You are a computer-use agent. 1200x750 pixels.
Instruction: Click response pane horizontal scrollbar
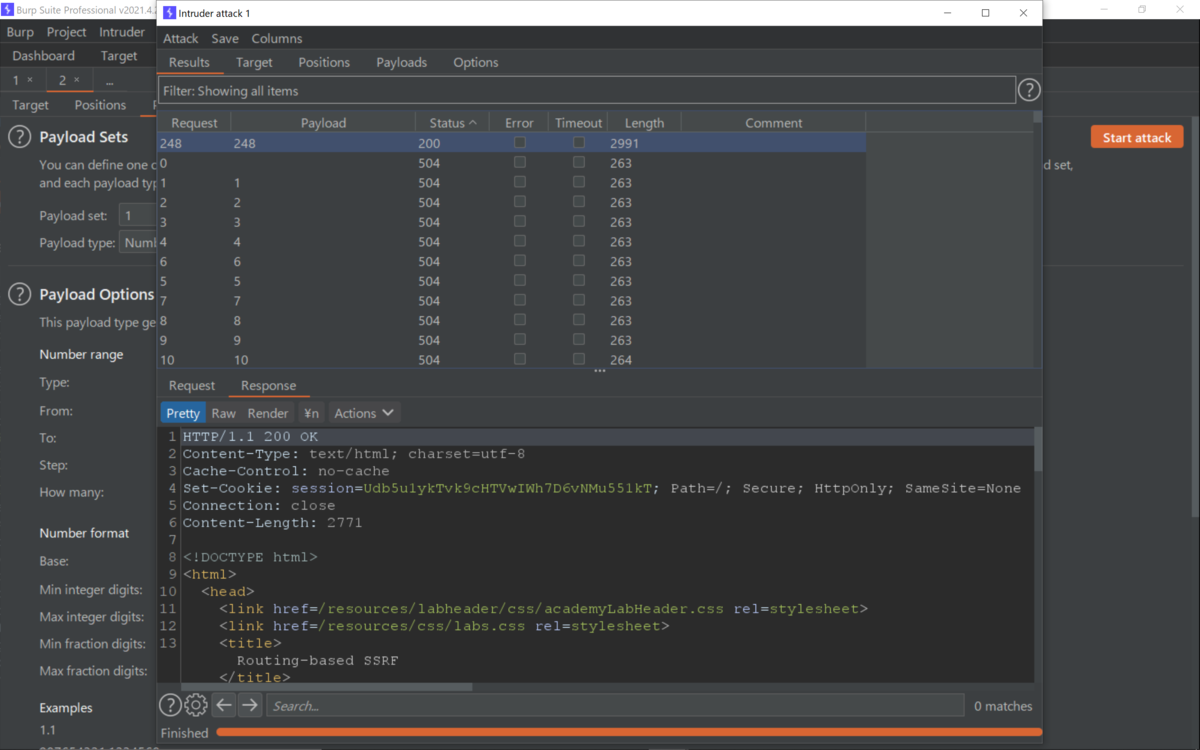[x=326, y=687]
